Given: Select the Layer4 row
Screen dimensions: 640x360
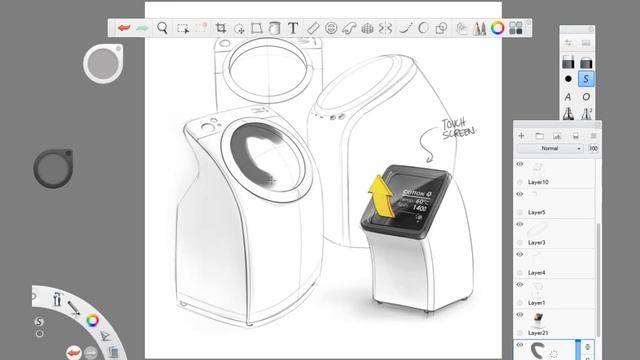Looking at the screenshot, I should (554, 264).
